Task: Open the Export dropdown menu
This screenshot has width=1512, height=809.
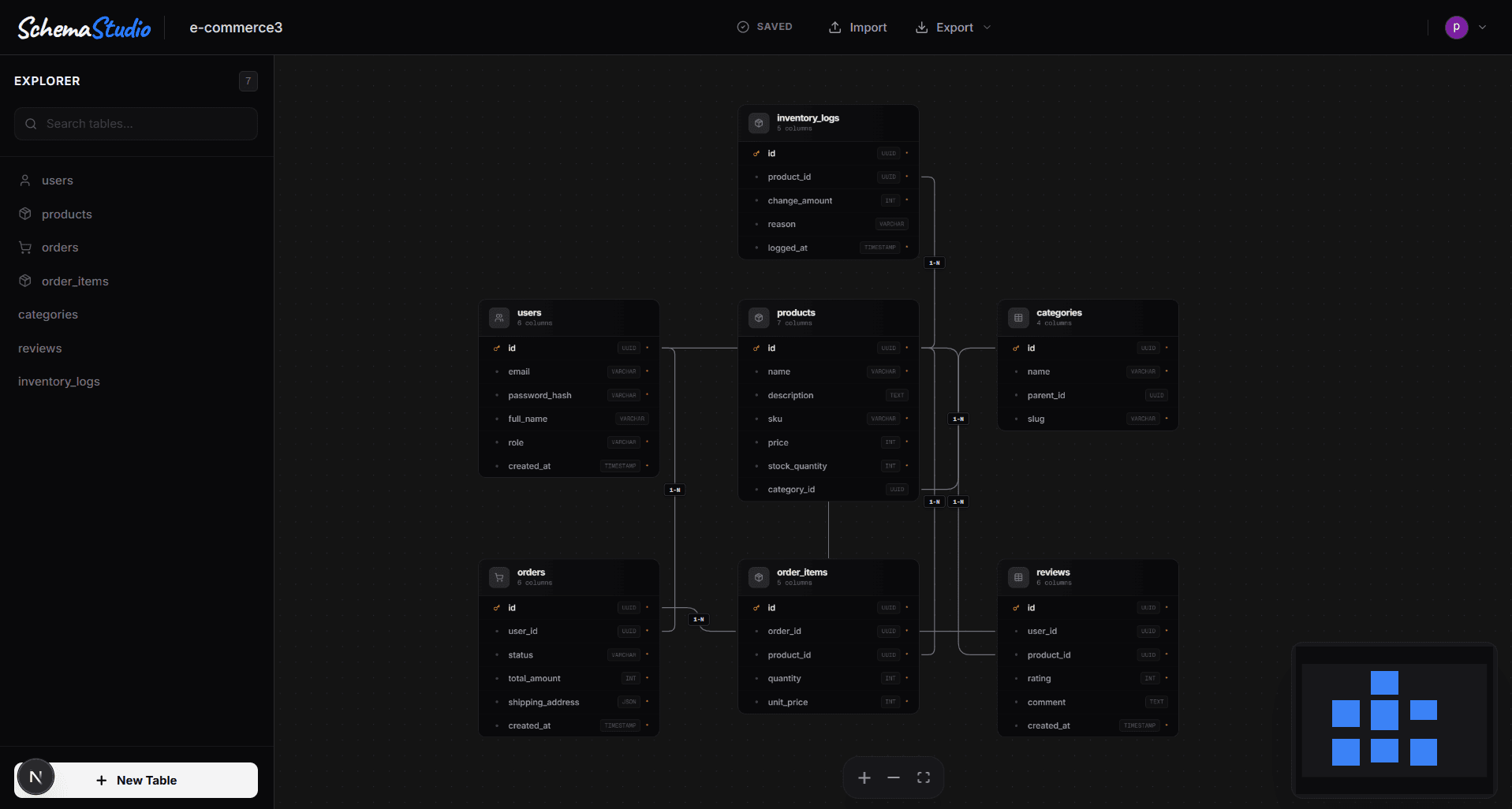Action: click(x=953, y=27)
